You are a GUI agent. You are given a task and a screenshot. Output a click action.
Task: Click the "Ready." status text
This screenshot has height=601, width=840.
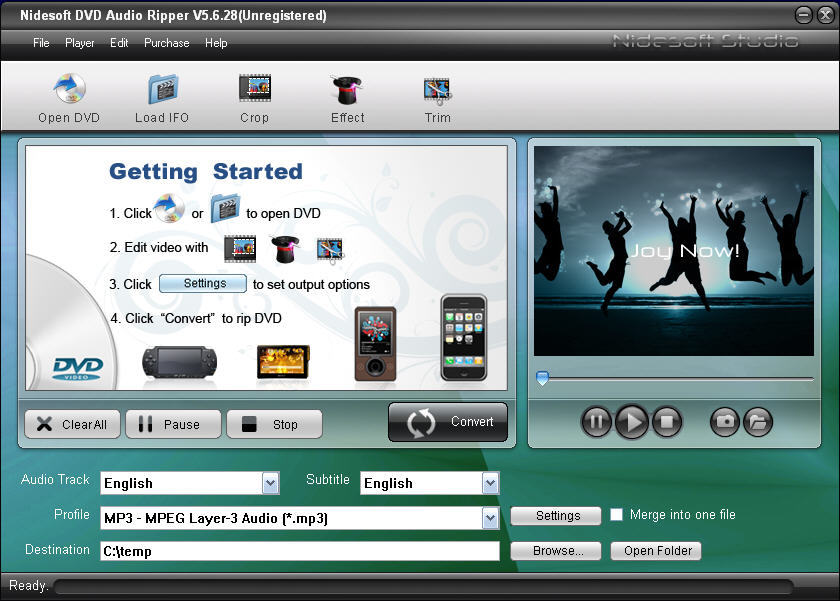click(28, 585)
